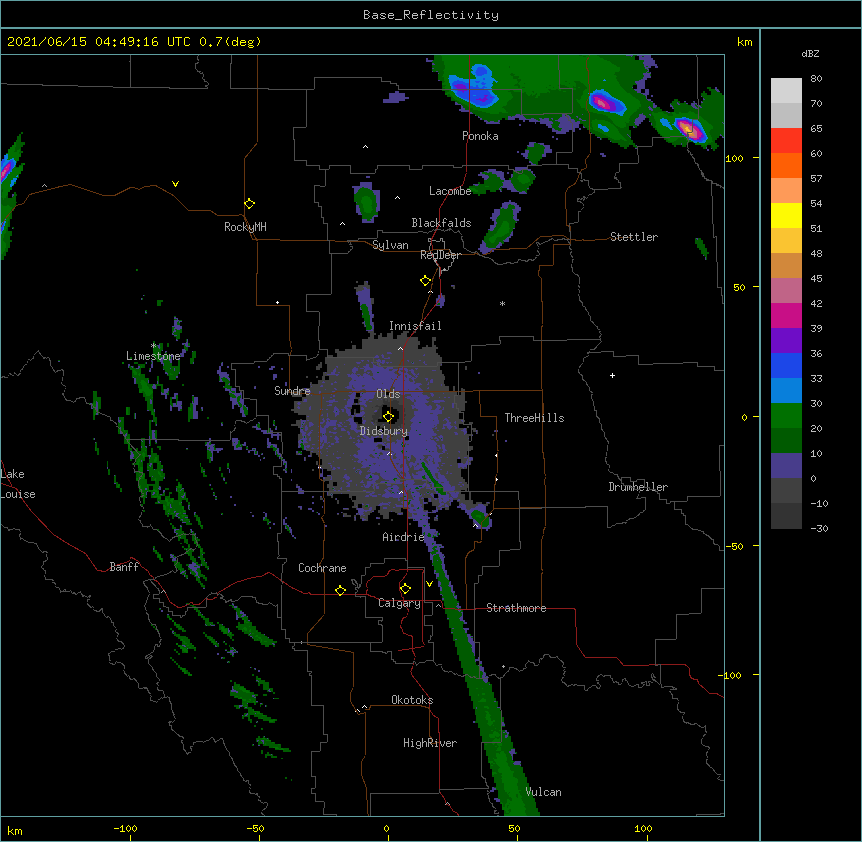
Task: Click the 80 value in the dBZ legend
Action: click(x=816, y=79)
